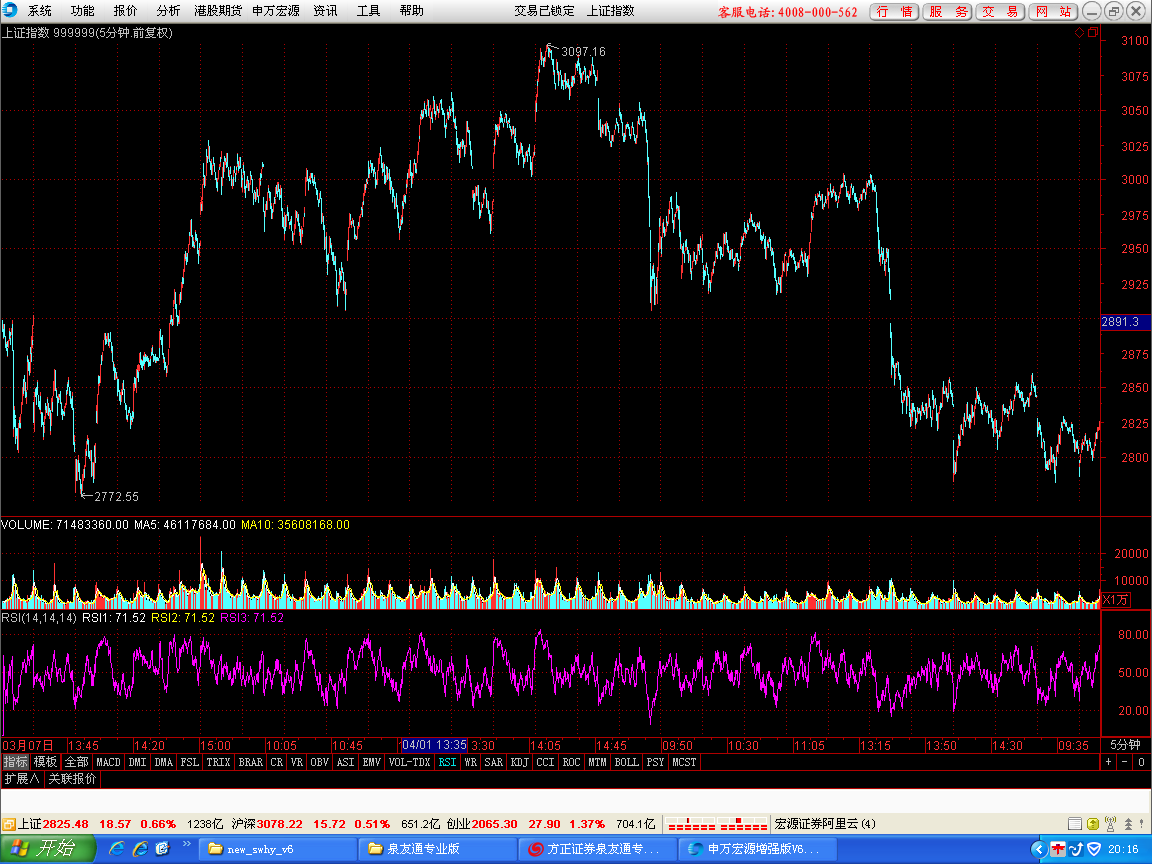The image size is (1152, 864).
Task: Switch to the DMI indicator
Action: (x=137, y=763)
